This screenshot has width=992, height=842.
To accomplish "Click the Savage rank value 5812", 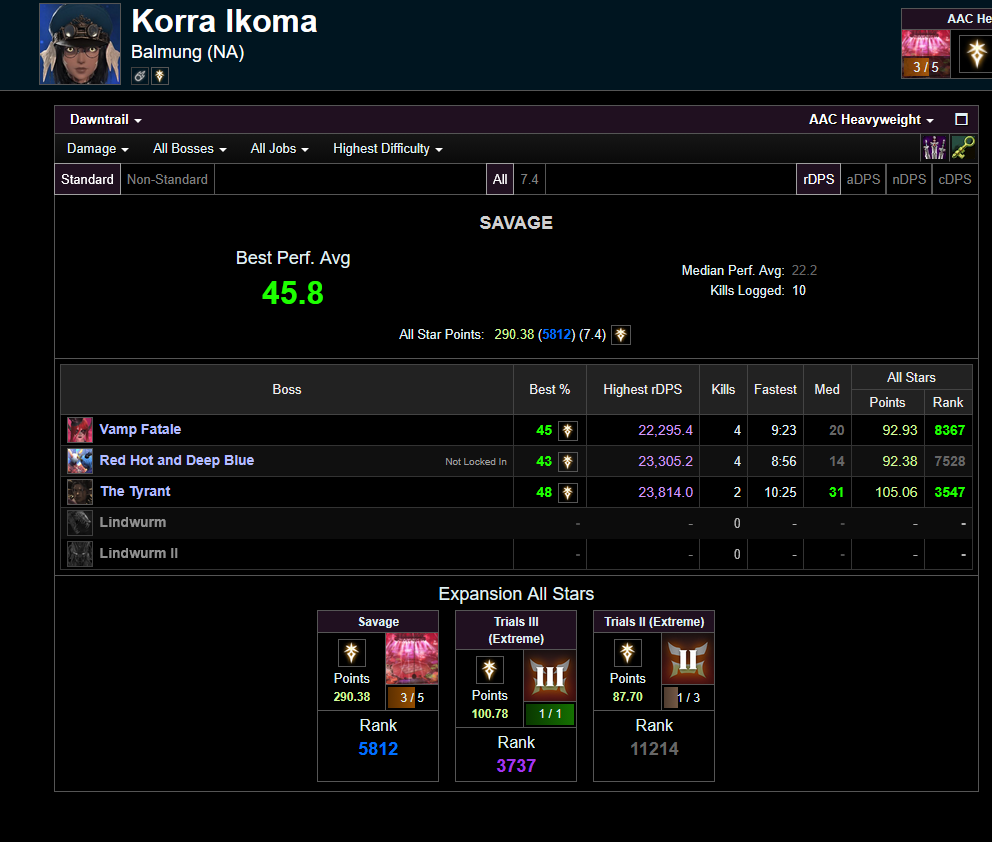I will click(x=378, y=749).
